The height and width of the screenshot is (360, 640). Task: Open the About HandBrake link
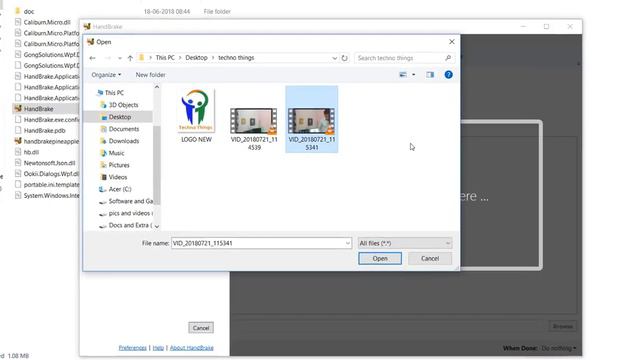point(191,348)
